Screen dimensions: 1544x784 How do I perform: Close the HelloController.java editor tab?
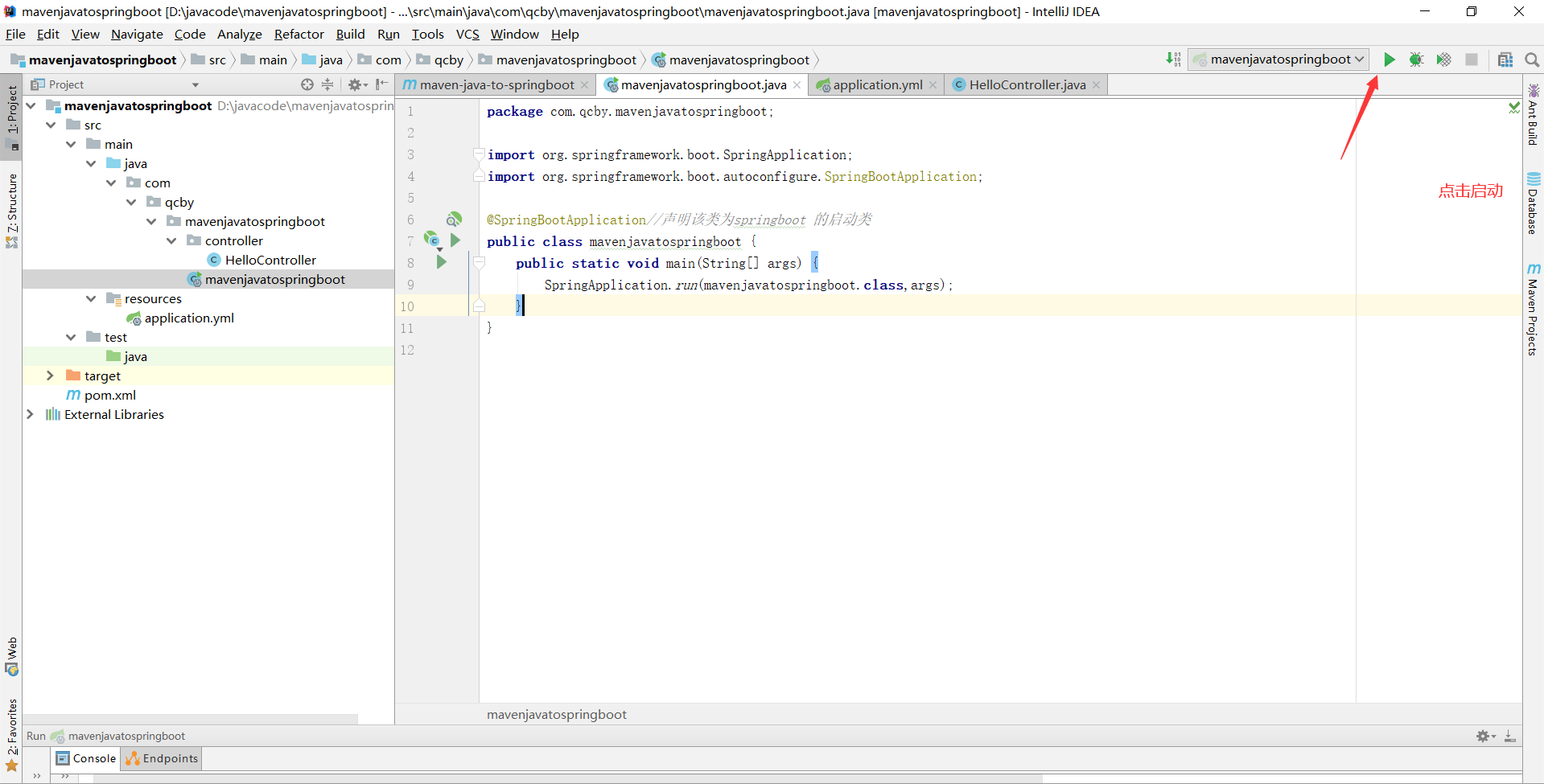click(1096, 85)
